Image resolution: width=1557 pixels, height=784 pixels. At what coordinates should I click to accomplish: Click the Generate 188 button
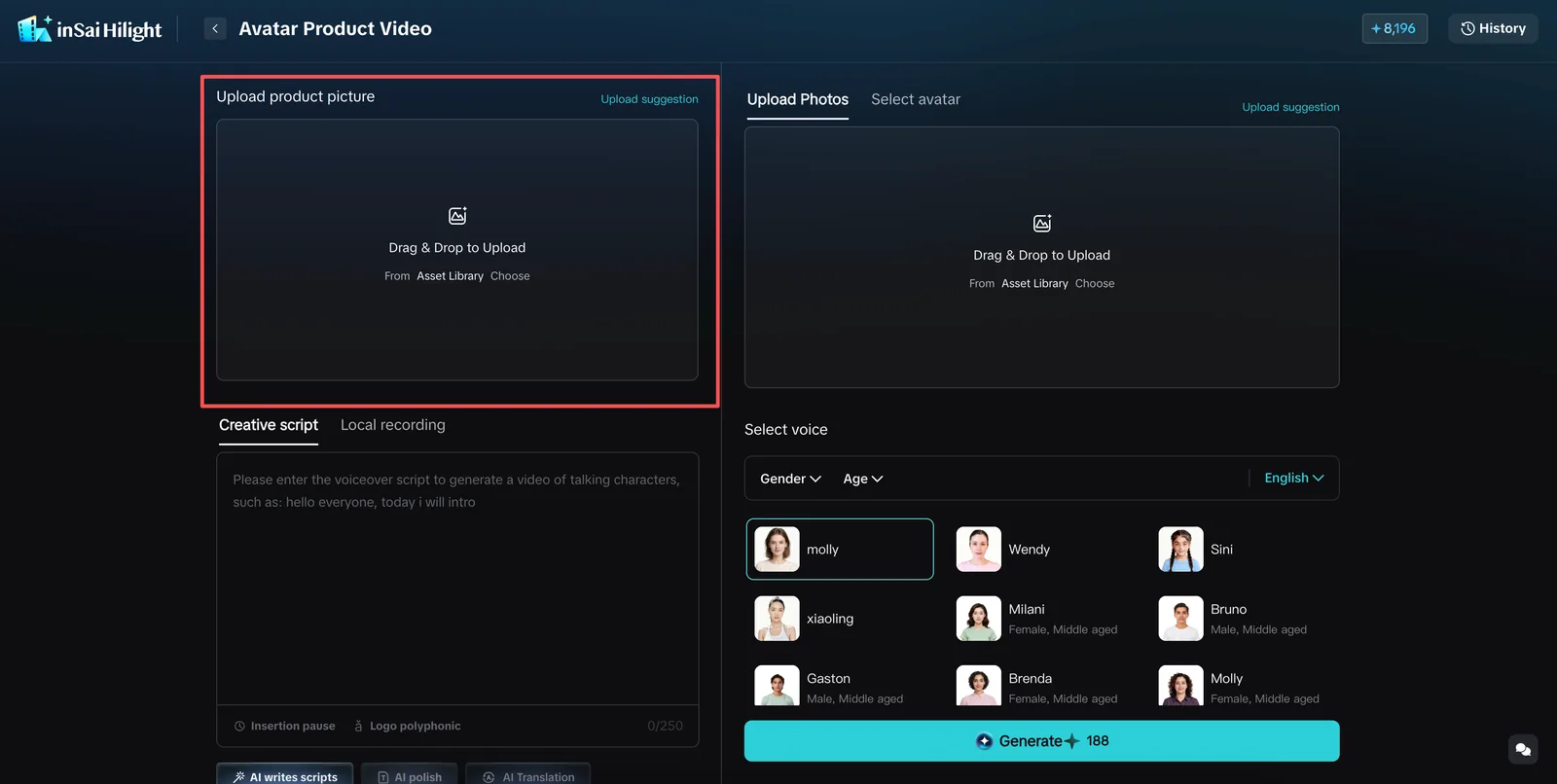tap(1042, 741)
